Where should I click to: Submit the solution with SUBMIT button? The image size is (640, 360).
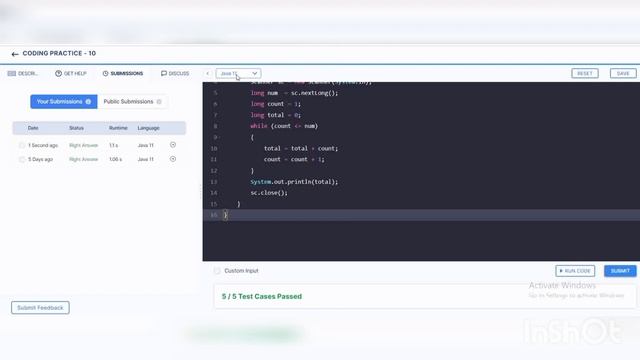(620, 271)
